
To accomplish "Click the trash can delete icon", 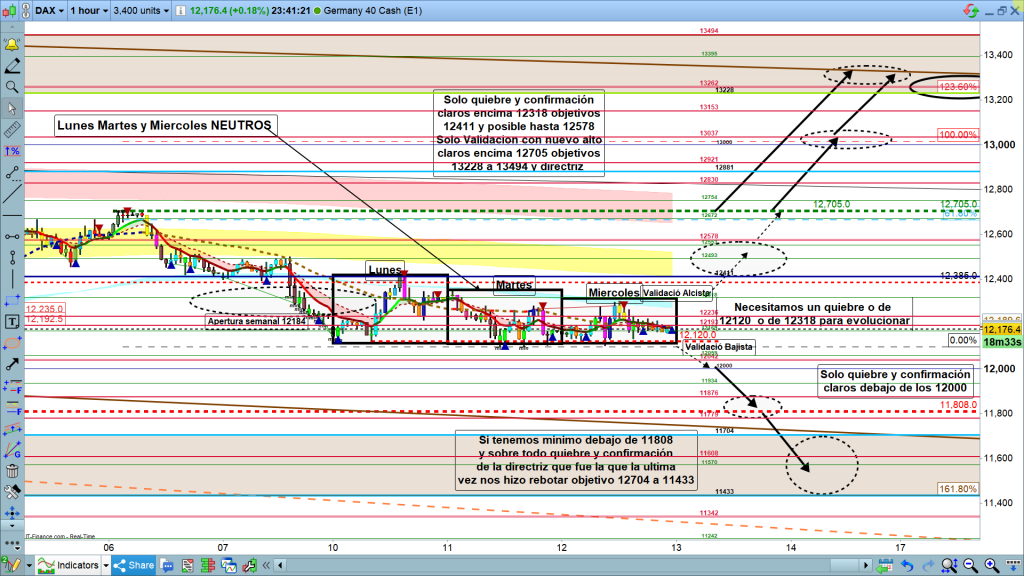I will pyautogui.click(x=12, y=470).
